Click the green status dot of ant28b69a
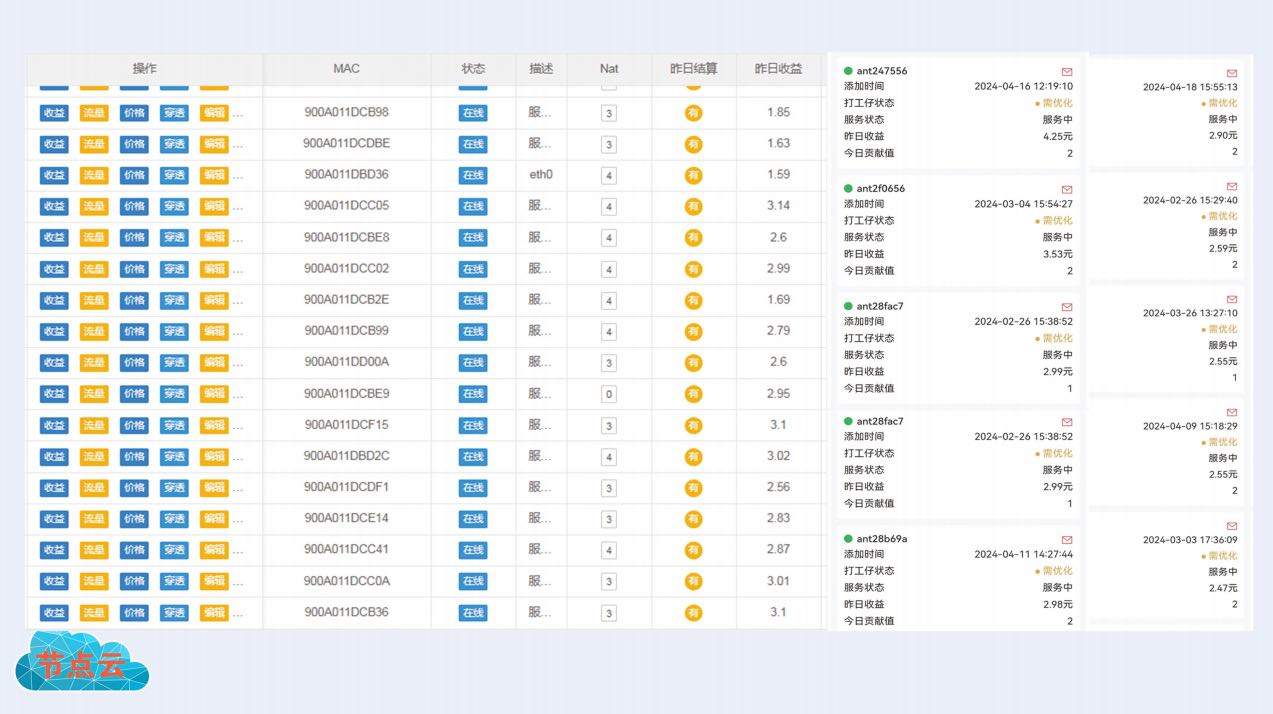This screenshot has height=714, width=1273. 848,539
